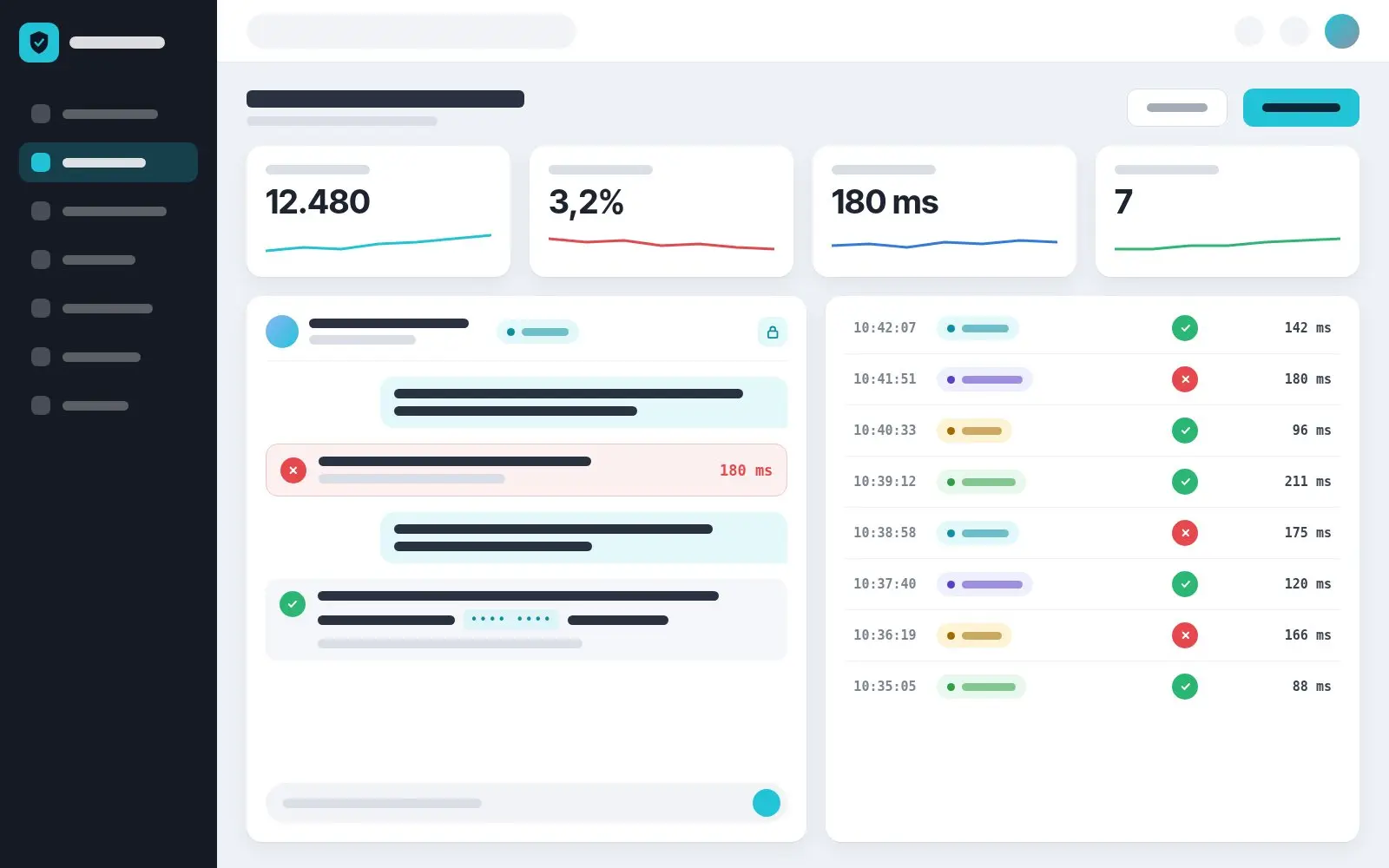1389x868 pixels.
Task: Click the green status icon in 10:39:12 row
Action: click(x=1184, y=482)
